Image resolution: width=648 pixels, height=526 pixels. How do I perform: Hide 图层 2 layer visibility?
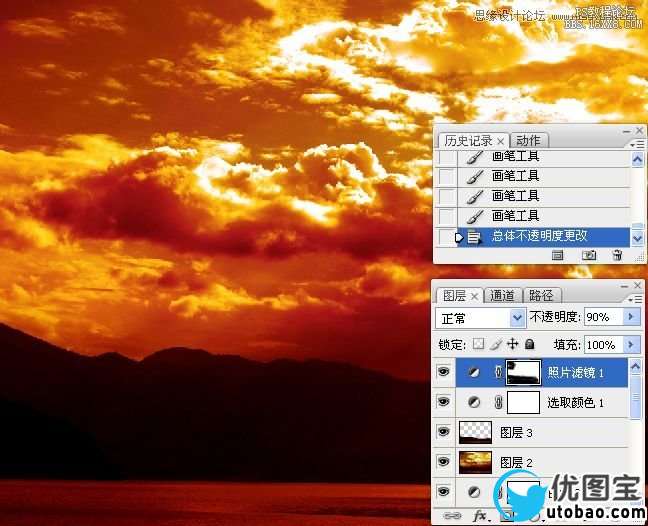443,462
